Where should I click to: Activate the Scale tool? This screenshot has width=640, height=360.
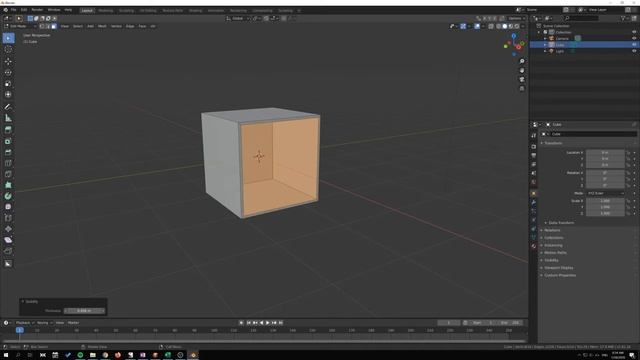8,84
